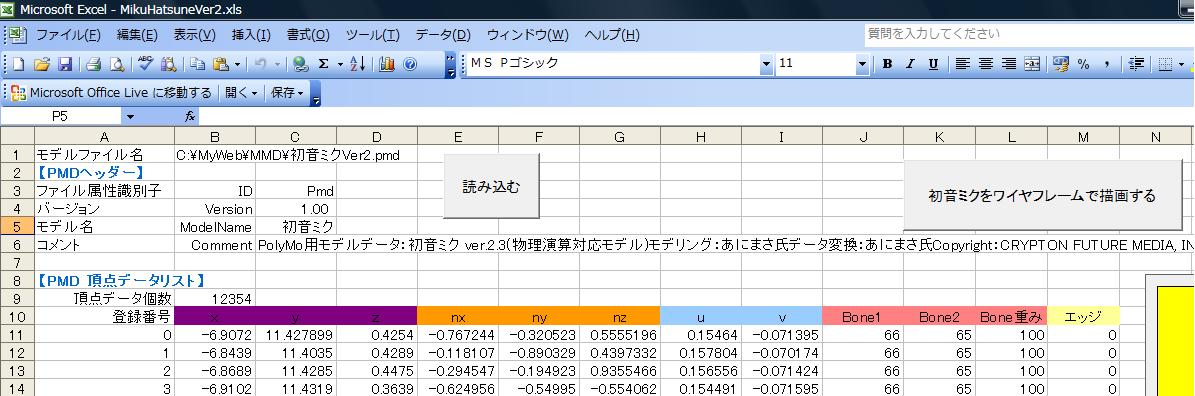The width and height of the screenshot is (1195, 396).
Task: Apply Percent style icon
Action: point(1083,65)
